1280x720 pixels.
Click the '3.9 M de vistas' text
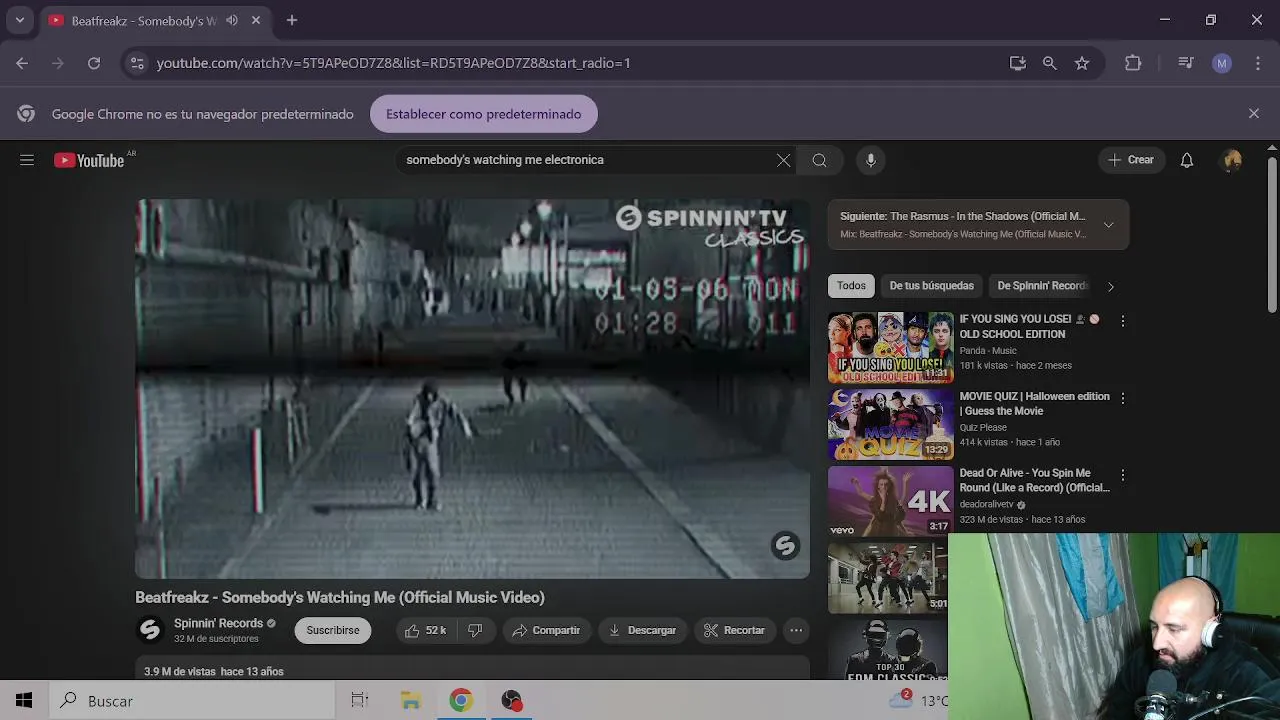(x=180, y=672)
